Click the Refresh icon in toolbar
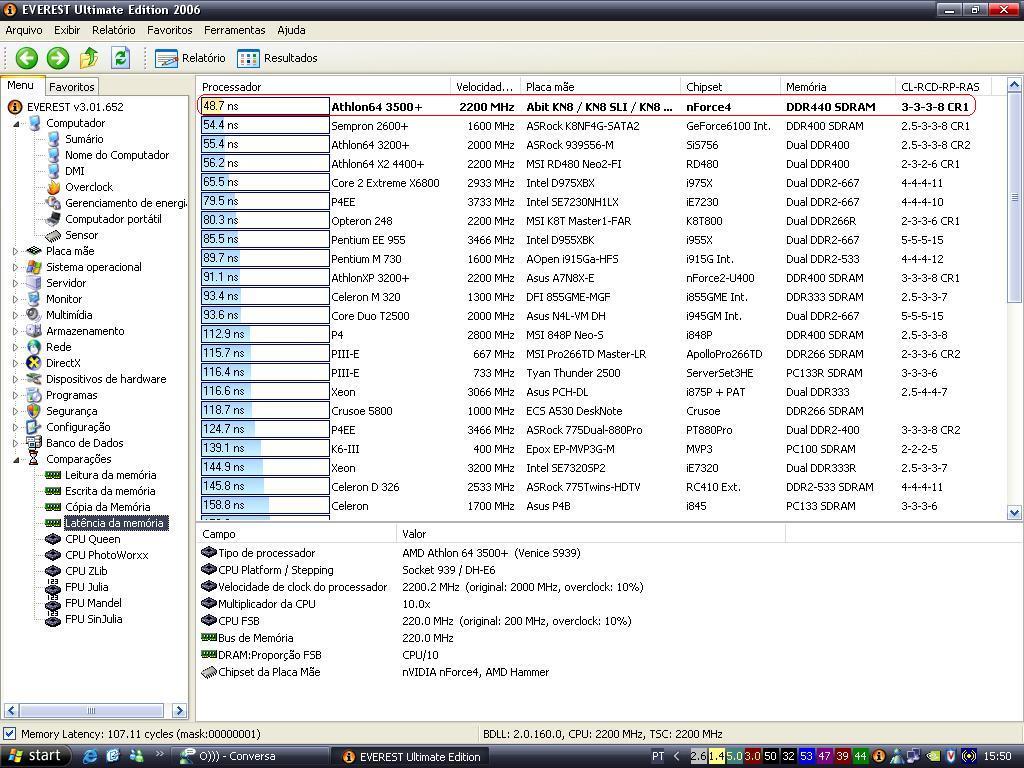1024x768 pixels. click(x=120, y=58)
